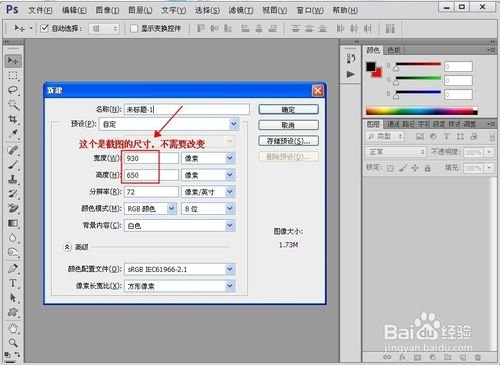Open the sRGB IEC61966-2.1 color profile dropdown
Viewport: 500px width, 365px height.
pos(180,269)
